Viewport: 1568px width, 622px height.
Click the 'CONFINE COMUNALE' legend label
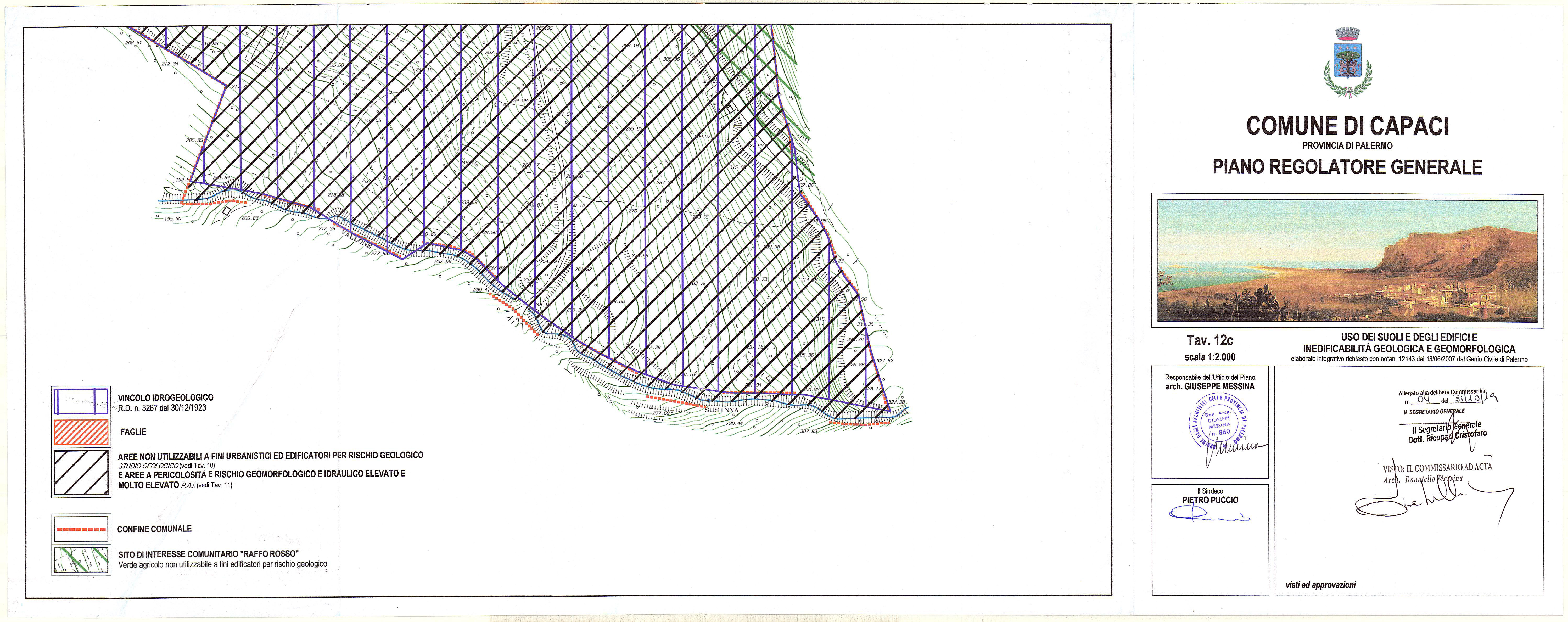tap(155, 529)
